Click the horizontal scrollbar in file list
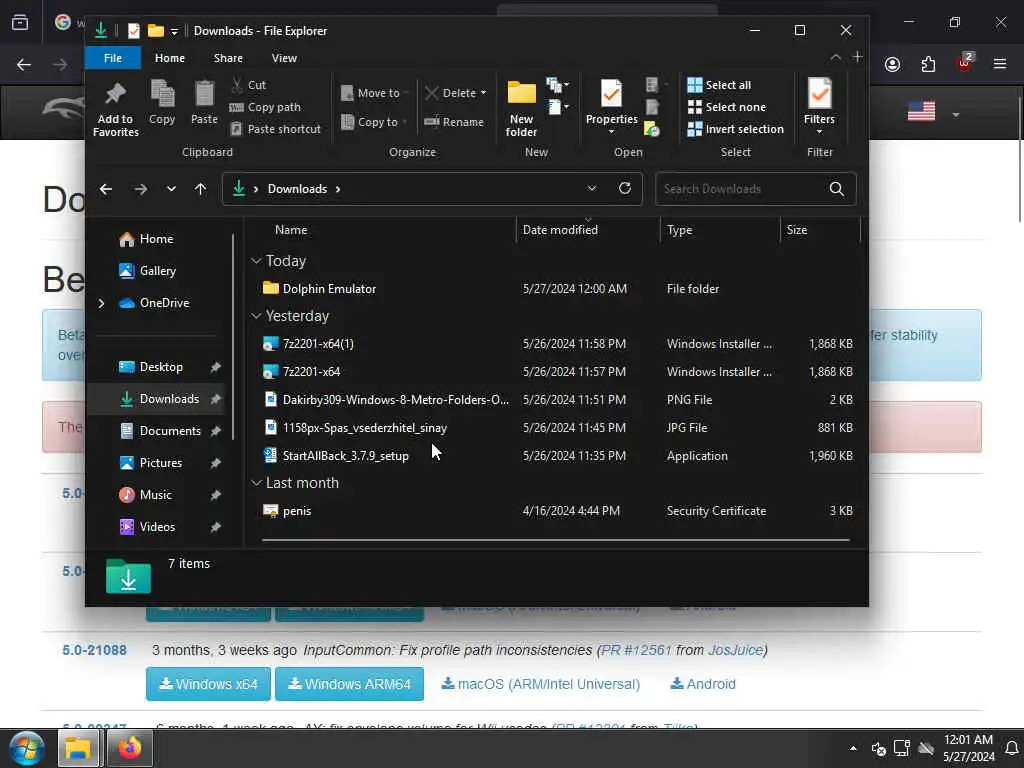Viewport: 1024px width, 768px height. (555, 540)
